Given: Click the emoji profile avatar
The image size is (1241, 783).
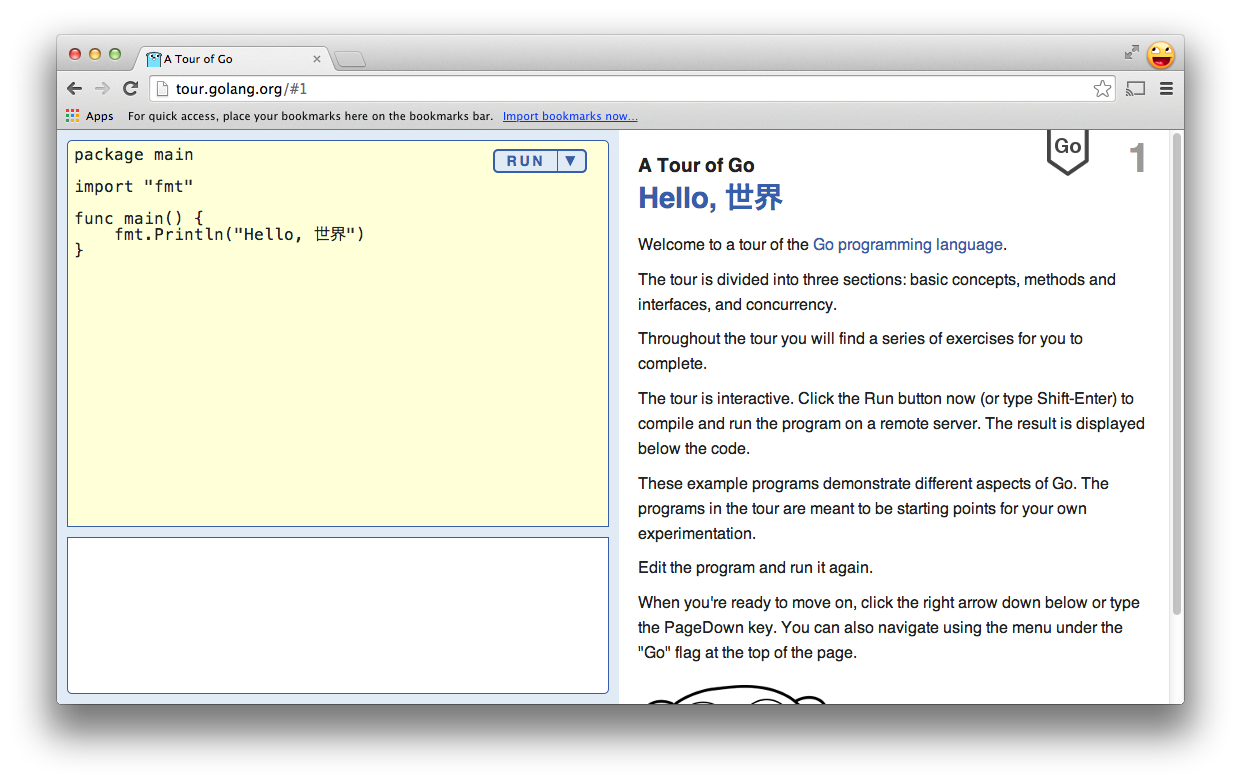Looking at the screenshot, I should point(1160,54).
